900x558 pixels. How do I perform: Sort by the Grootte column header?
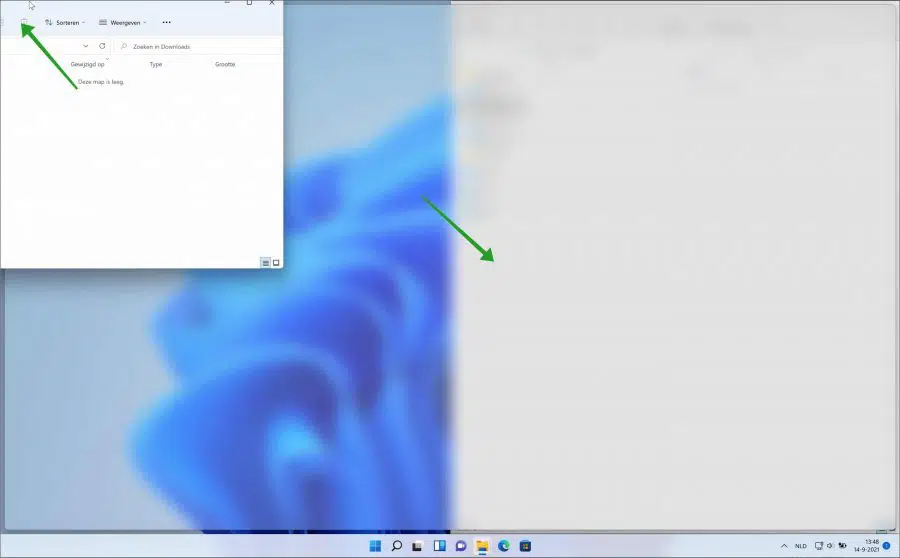click(225, 64)
